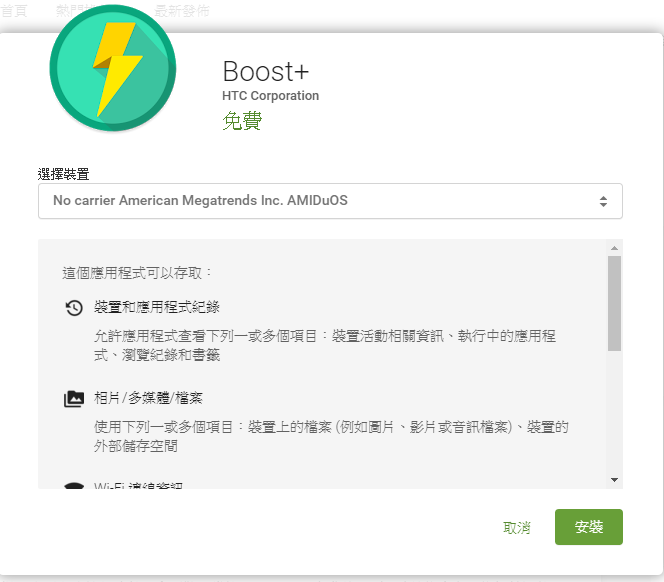Click the green 安裝 install button

pyautogui.click(x=589, y=527)
